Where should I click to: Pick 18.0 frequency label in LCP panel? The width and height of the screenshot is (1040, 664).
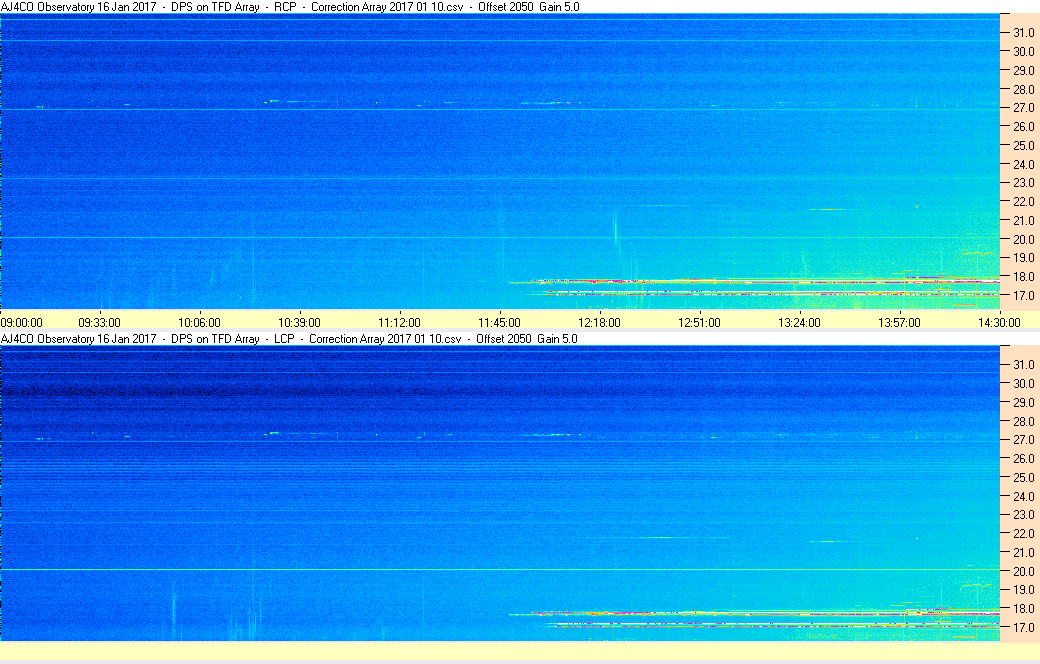point(1023,609)
